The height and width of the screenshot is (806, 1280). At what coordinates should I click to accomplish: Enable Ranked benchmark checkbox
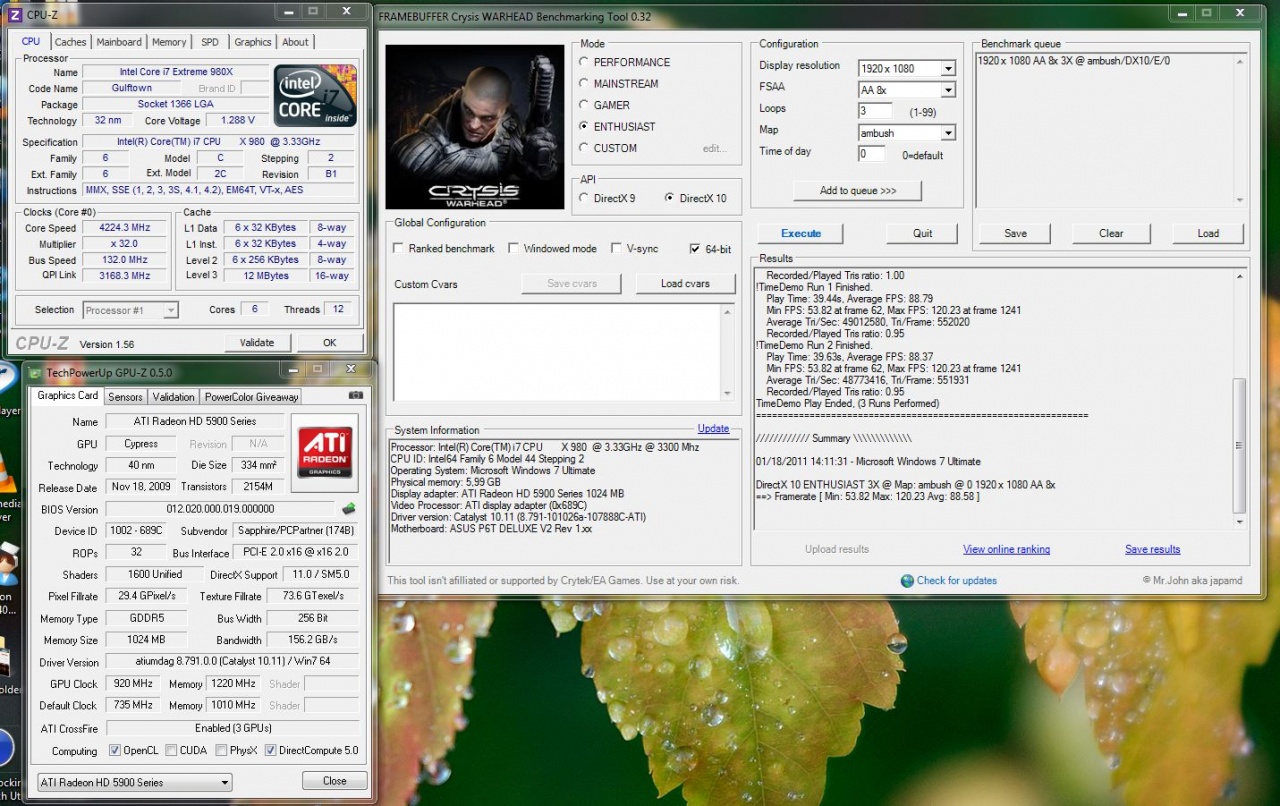pyautogui.click(x=399, y=249)
